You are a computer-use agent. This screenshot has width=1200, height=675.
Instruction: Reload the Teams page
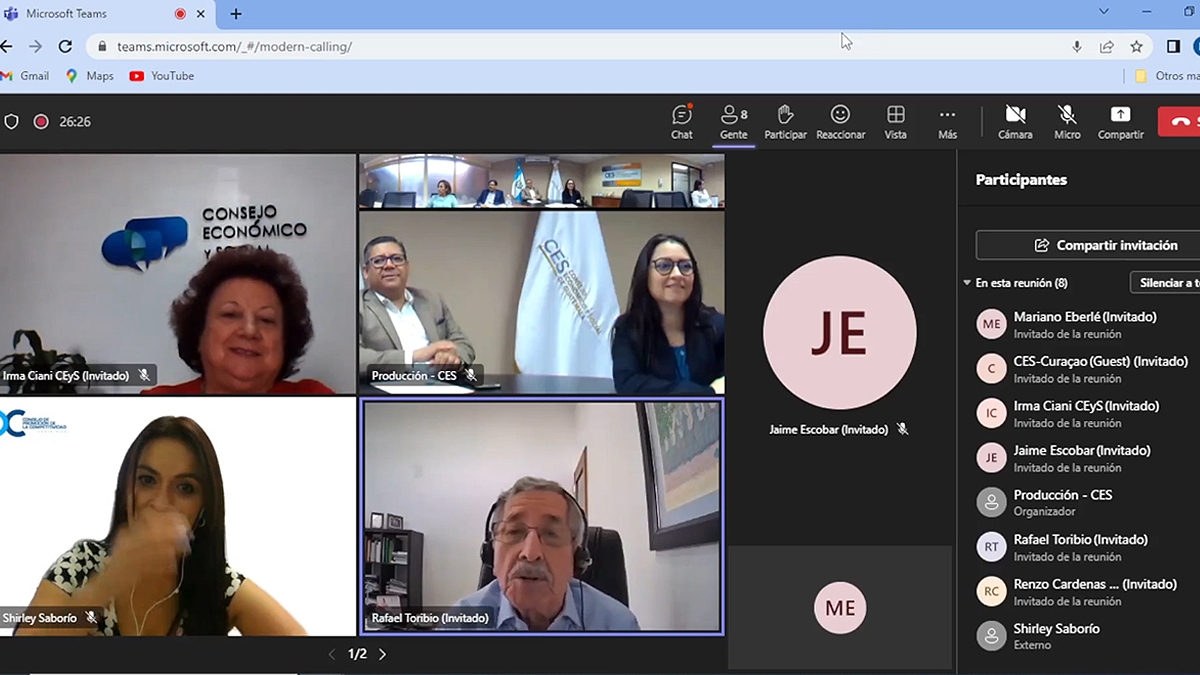tap(65, 46)
